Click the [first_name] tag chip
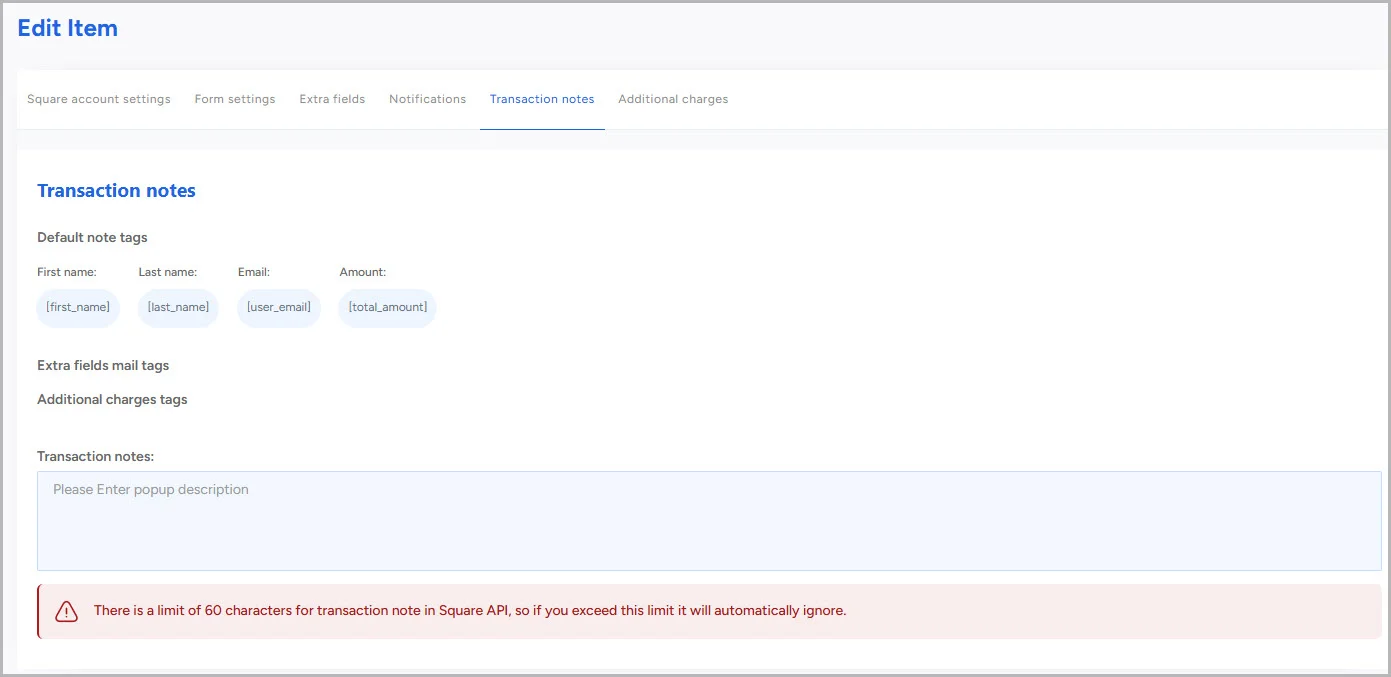 point(78,307)
